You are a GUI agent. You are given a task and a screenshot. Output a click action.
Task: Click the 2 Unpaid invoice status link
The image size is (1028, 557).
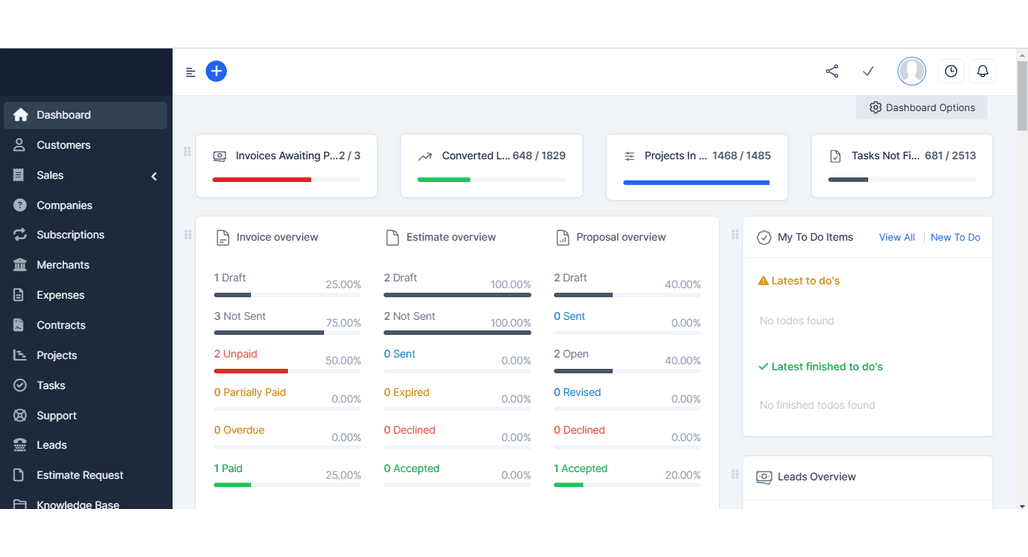tap(235, 354)
